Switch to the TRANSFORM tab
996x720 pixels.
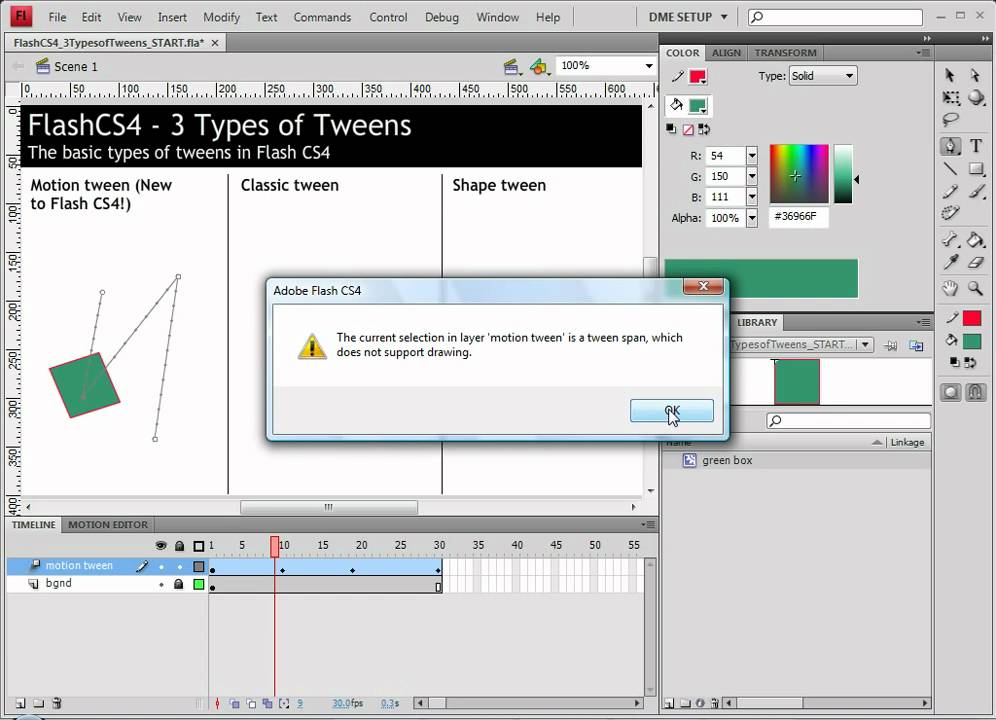[785, 53]
